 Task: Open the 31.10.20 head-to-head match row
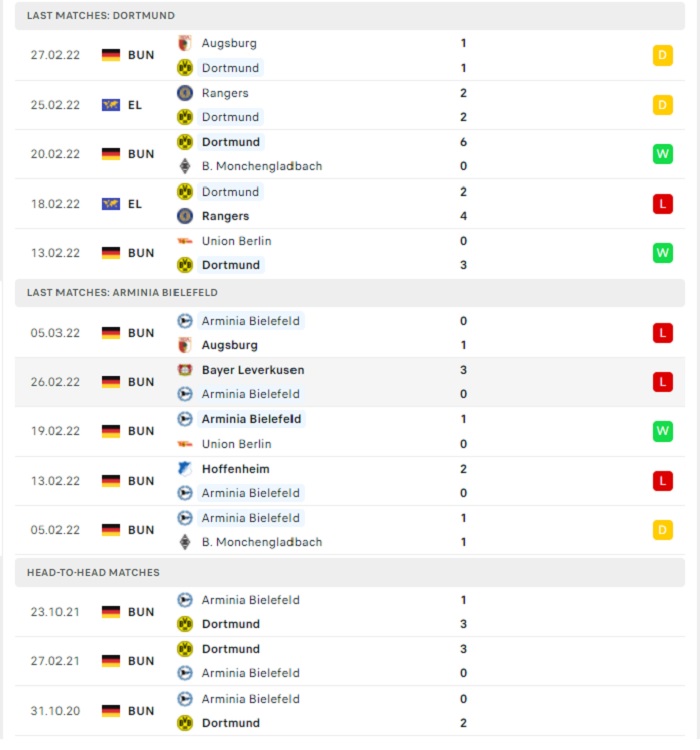pos(350,711)
